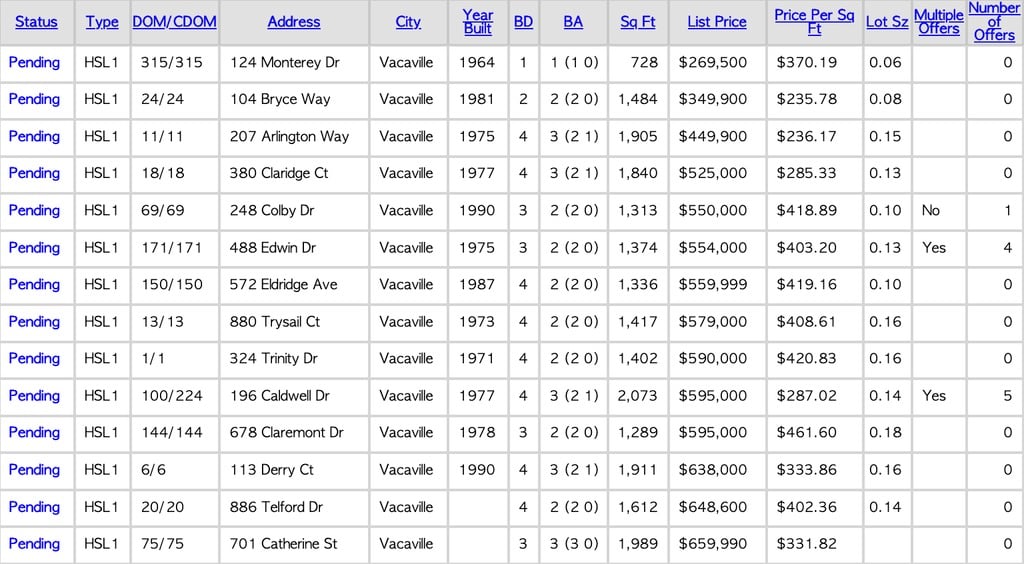Screen dimensions: 1024x564
Task: Click Pending link for 886 Telford Dr
Action: [34, 506]
